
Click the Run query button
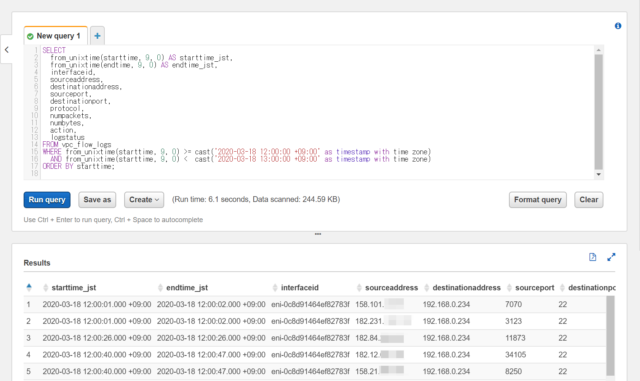47,200
